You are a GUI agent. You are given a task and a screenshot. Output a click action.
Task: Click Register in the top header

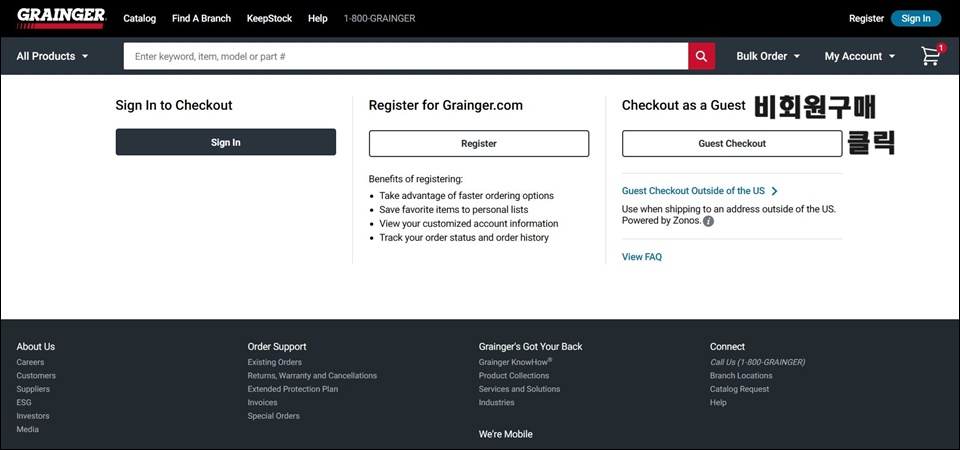click(866, 18)
